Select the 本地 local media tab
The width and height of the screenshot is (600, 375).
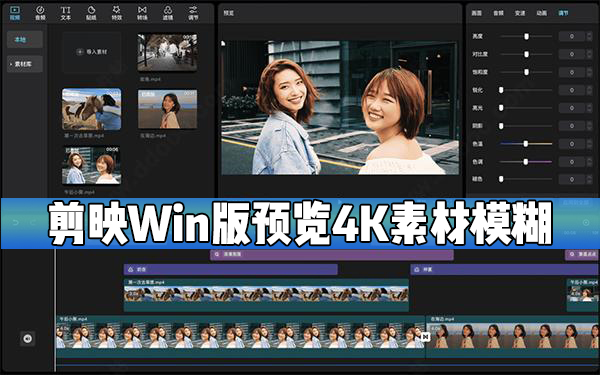click(x=24, y=39)
